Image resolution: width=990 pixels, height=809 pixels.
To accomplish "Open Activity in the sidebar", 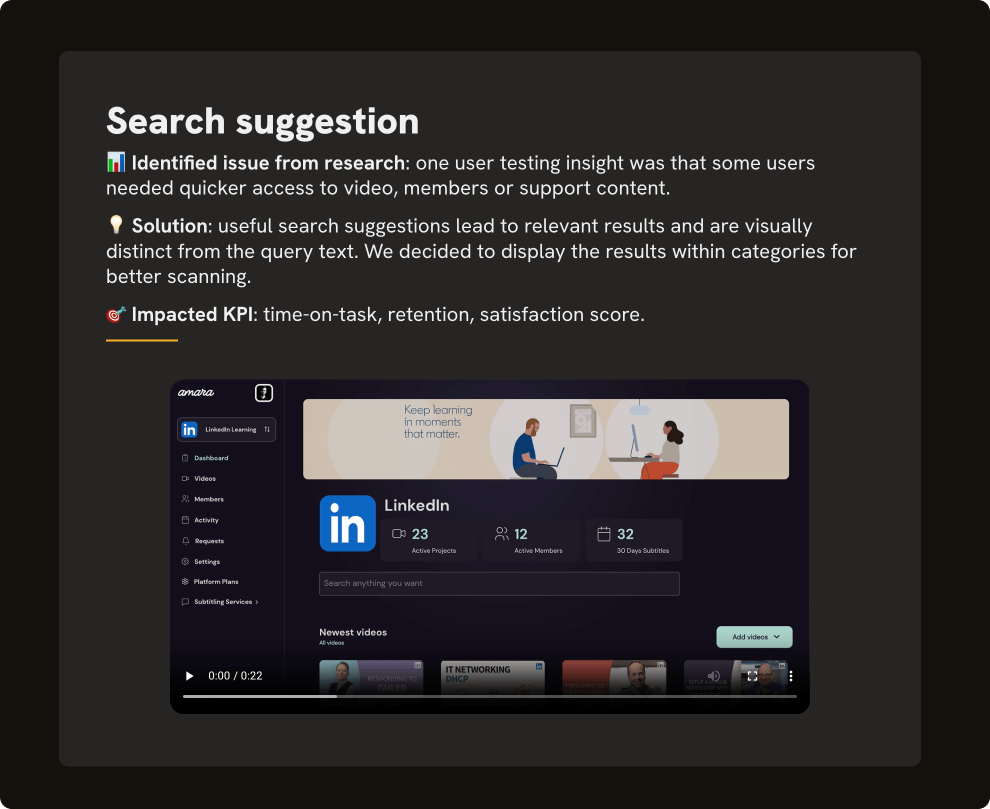I will click(206, 520).
